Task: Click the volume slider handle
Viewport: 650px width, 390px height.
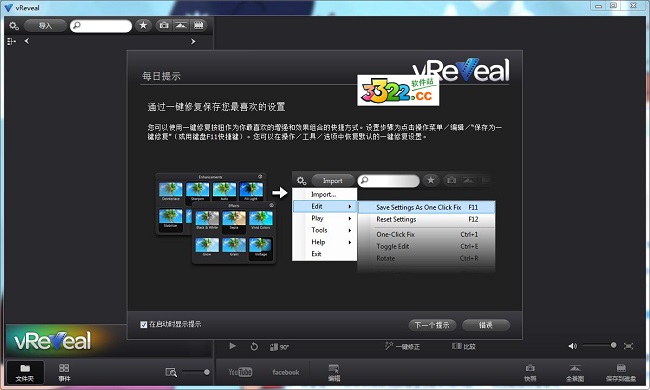Action: pyautogui.click(x=614, y=345)
